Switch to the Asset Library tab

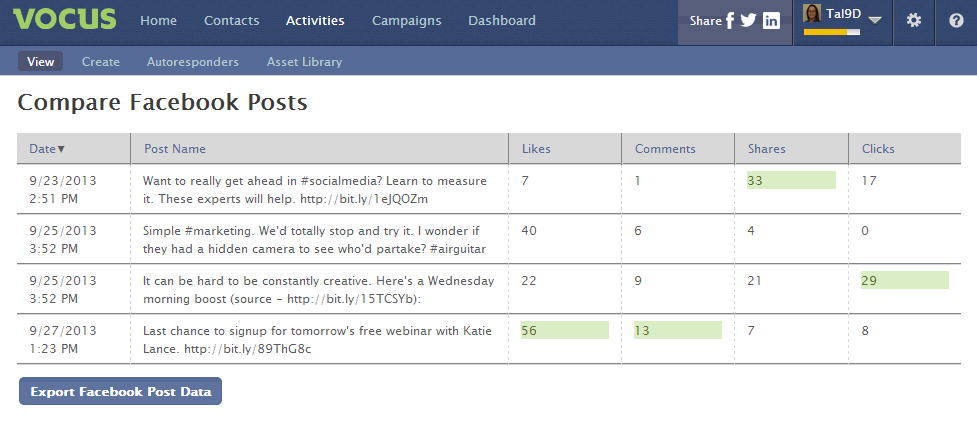304,62
